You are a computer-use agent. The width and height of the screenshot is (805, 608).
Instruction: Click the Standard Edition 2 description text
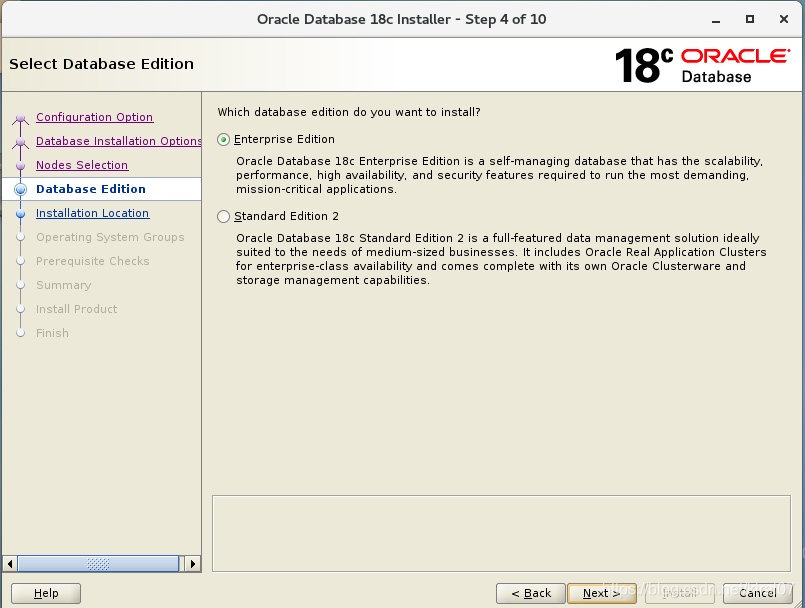pyautogui.click(x=501, y=259)
